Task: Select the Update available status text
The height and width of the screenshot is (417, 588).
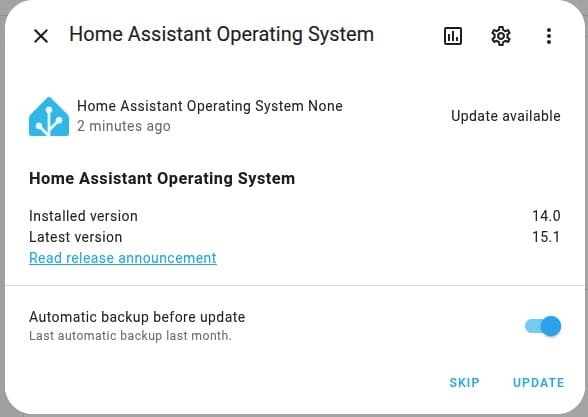Action: 506,116
